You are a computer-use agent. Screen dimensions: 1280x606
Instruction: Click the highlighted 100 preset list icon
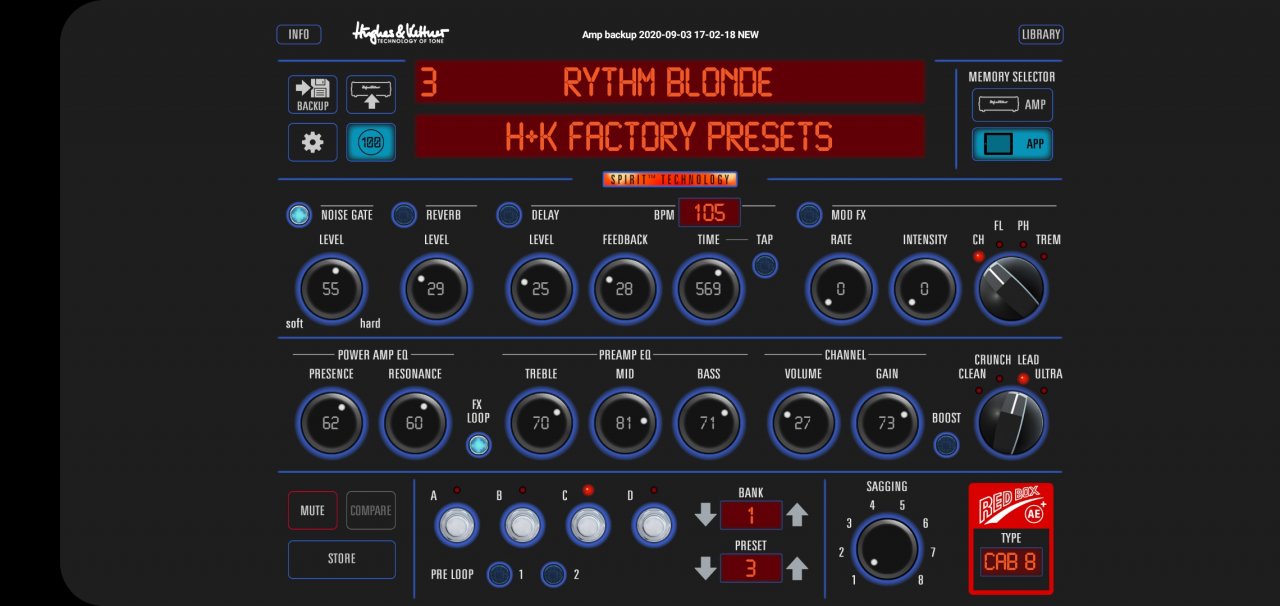coord(371,142)
